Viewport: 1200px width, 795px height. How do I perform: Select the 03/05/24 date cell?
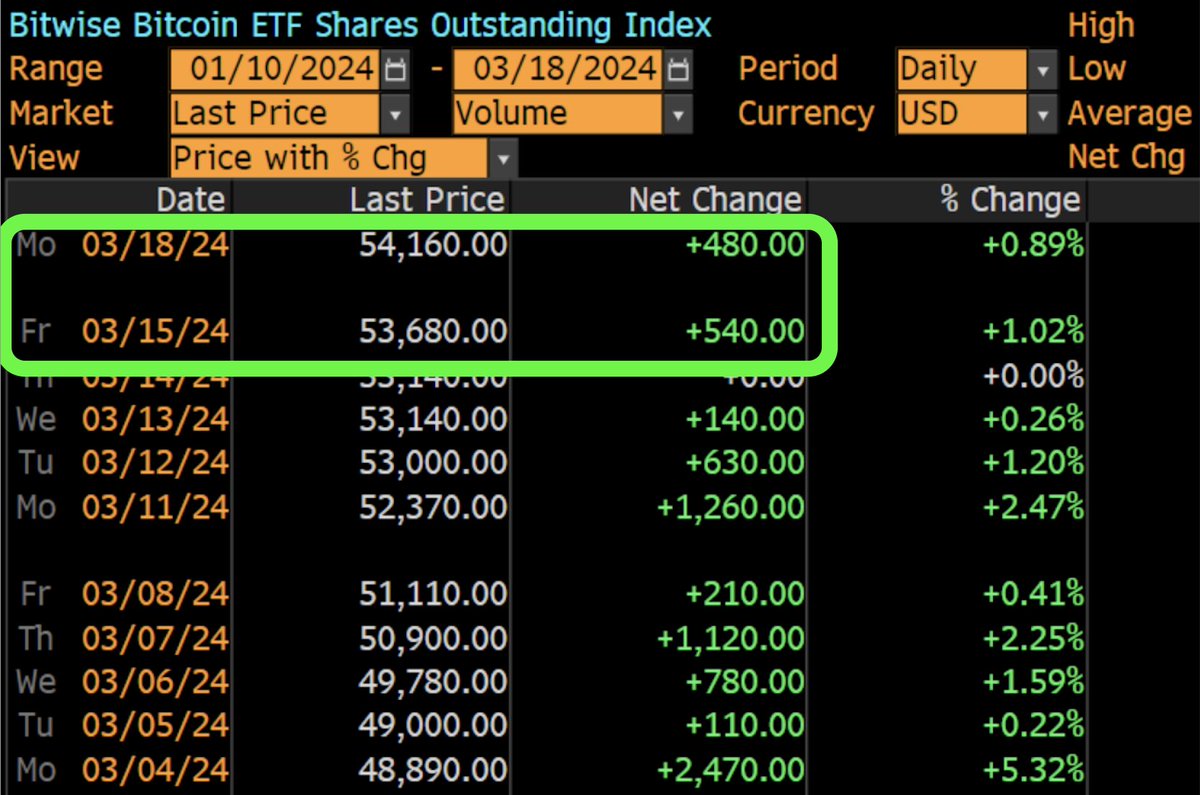pyautogui.click(x=155, y=726)
